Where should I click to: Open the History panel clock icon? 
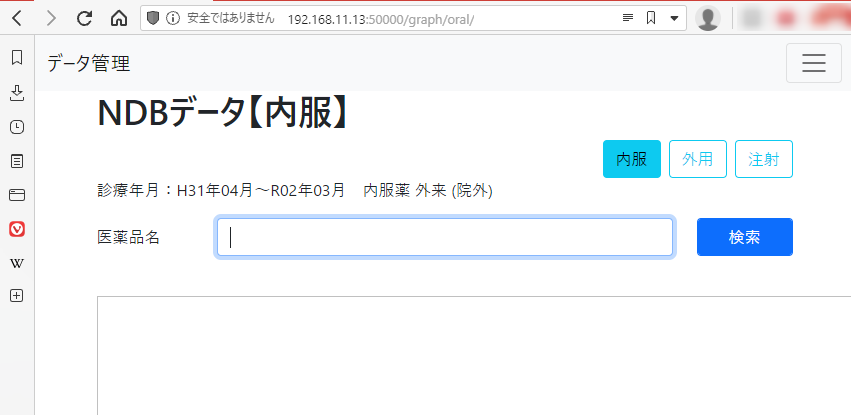tap(16, 127)
